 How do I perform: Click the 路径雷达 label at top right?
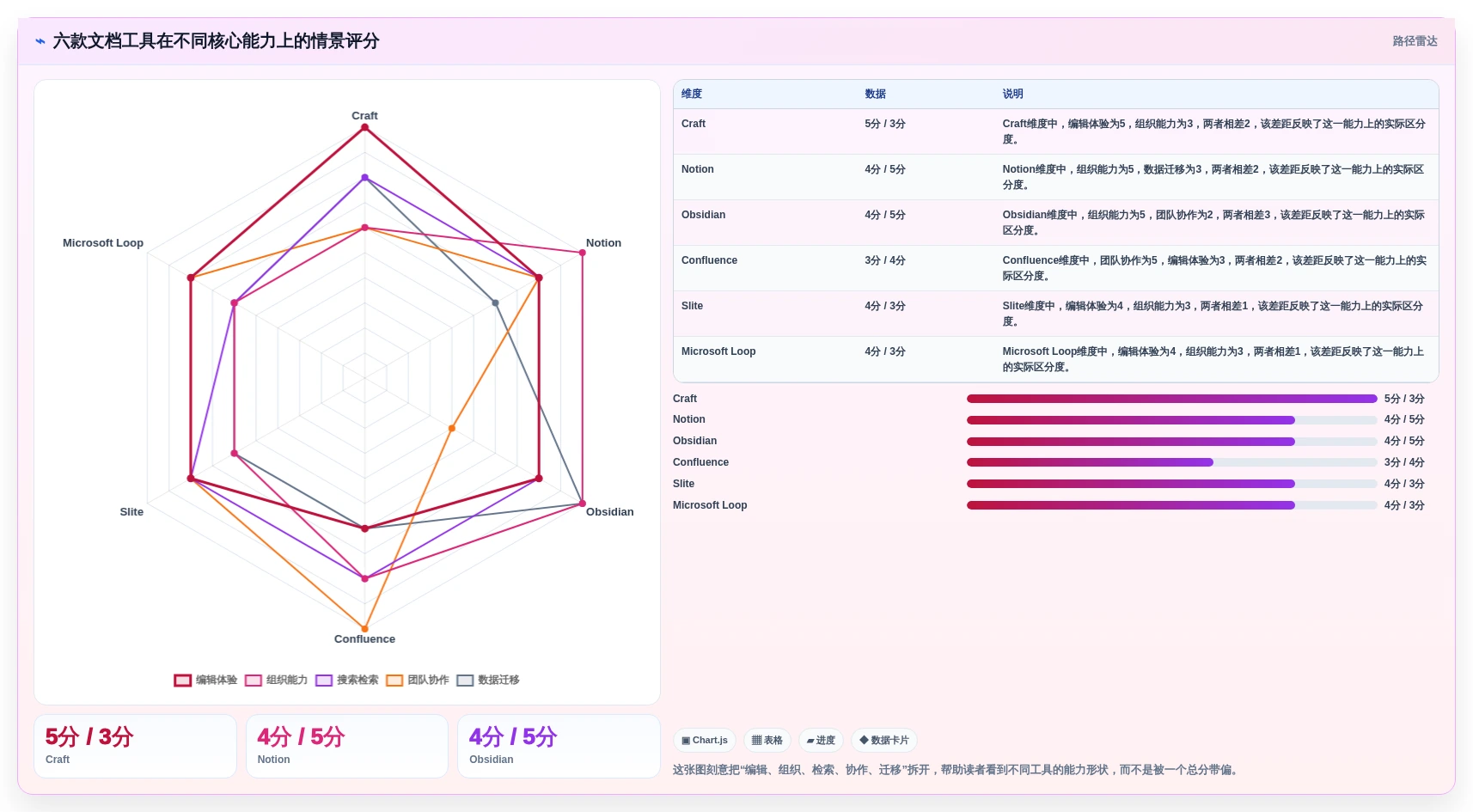1415,41
